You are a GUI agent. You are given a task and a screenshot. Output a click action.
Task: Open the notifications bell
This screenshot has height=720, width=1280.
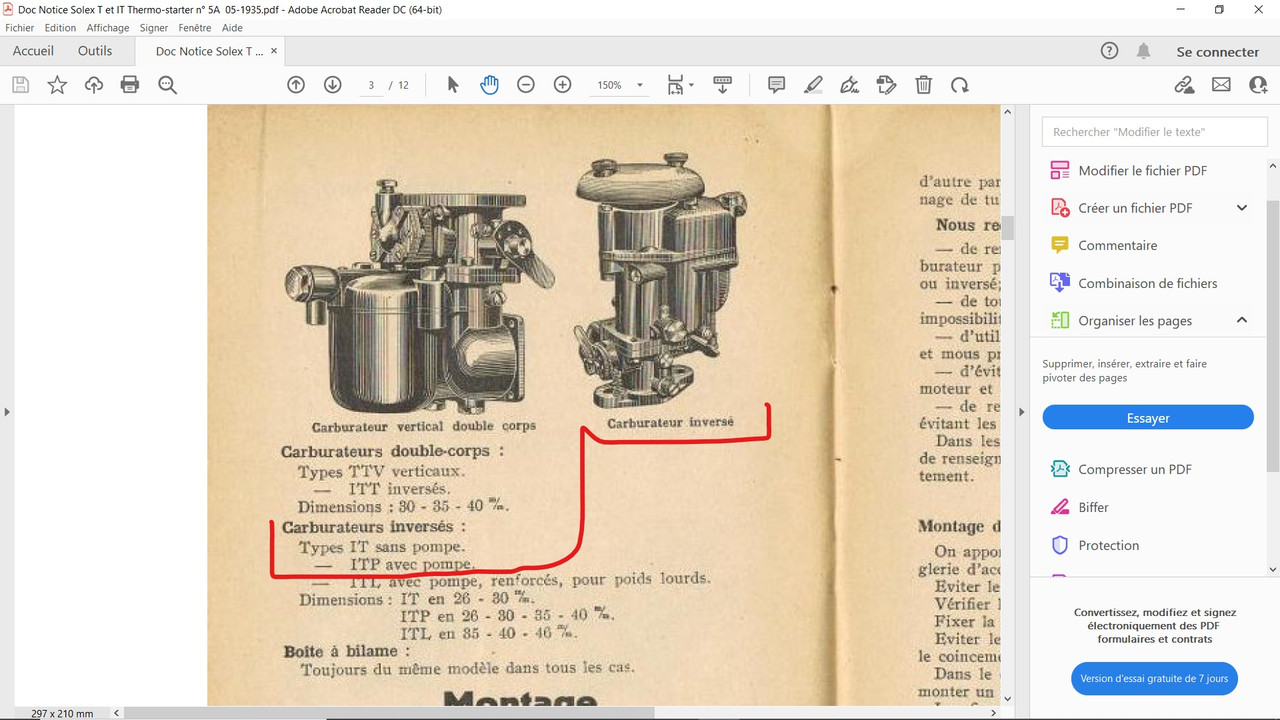click(x=1144, y=51)
